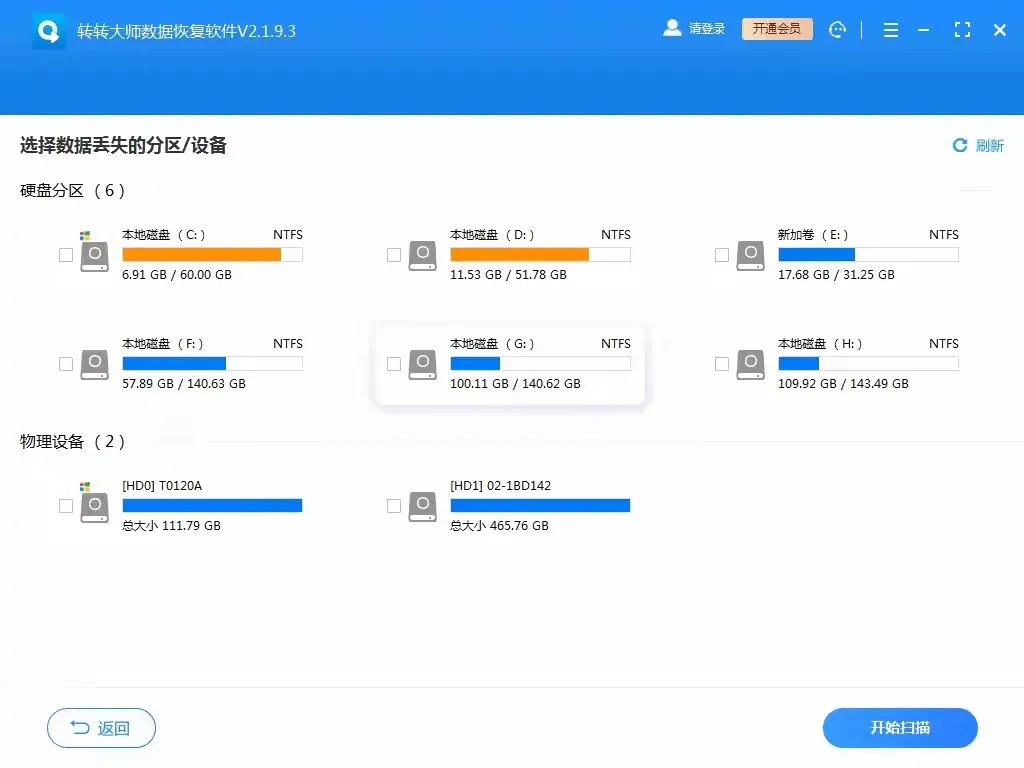
Task: Click the user login avatar icon
Action: point(672,28)
